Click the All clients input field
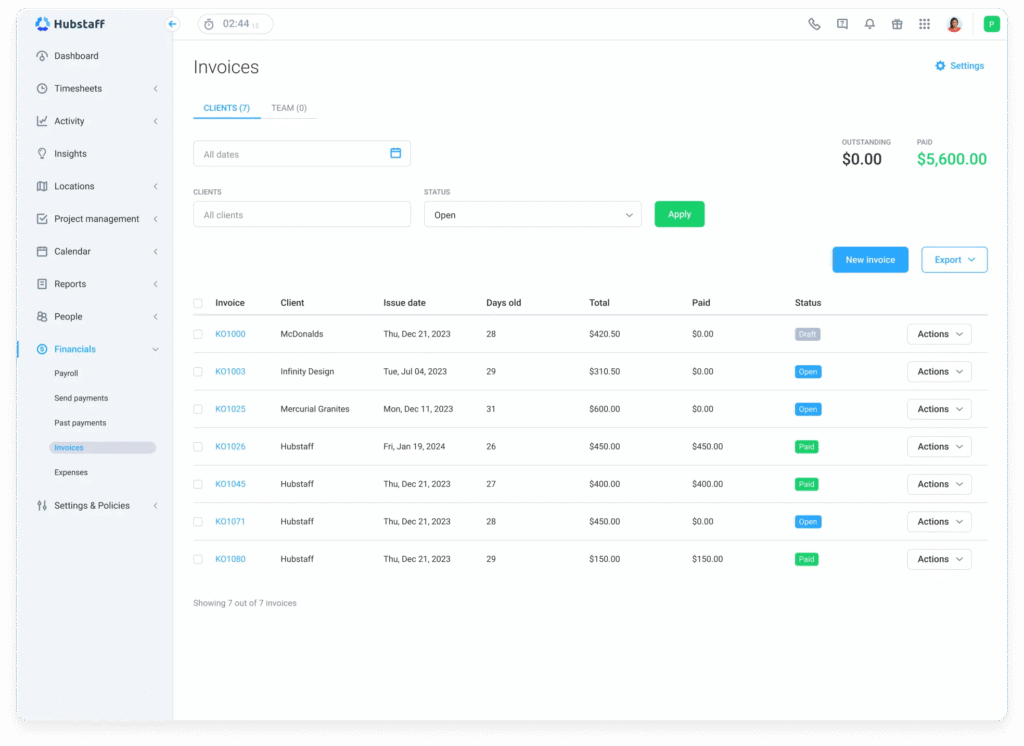 [301, 215]
